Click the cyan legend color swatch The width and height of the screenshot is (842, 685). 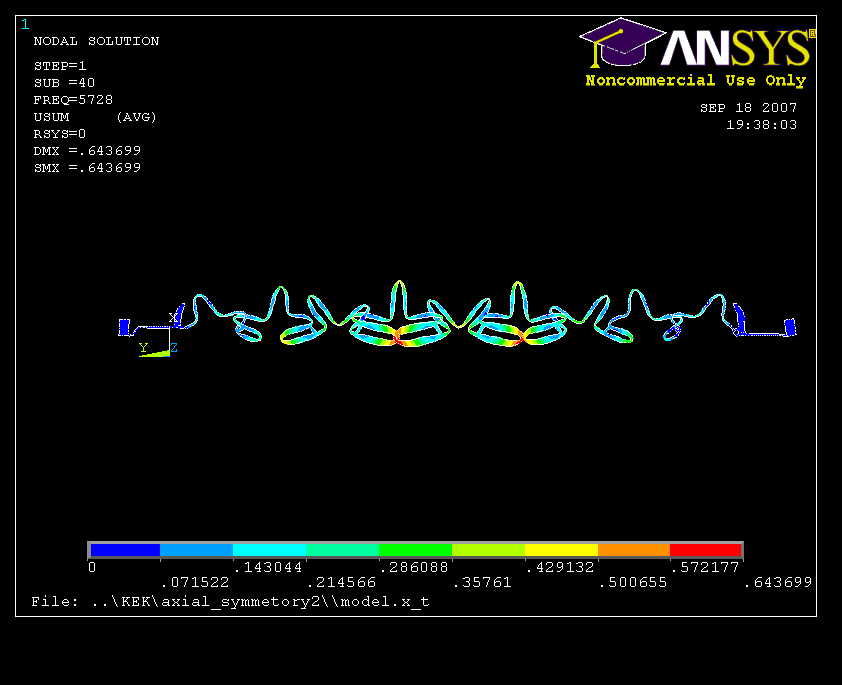269,550
